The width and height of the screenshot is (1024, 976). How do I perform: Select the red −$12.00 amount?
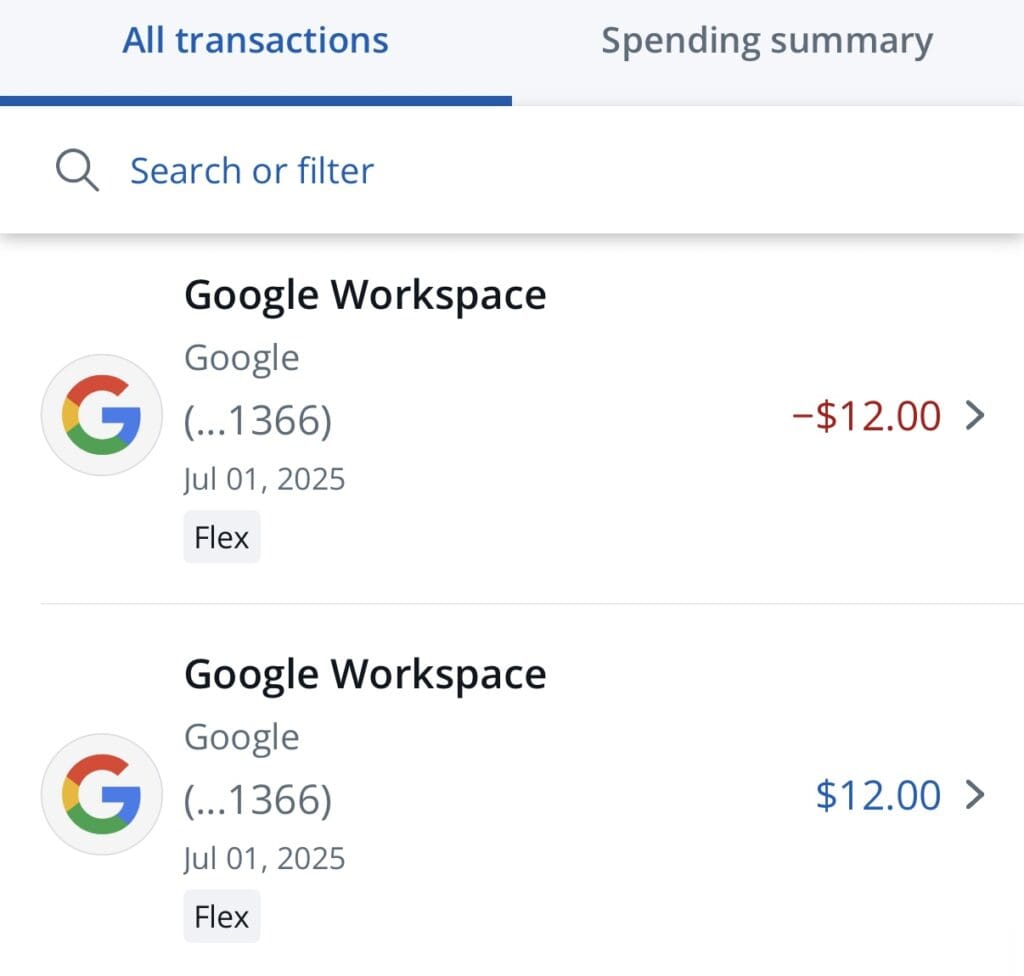pyautogui.click(x=866, y=415)
